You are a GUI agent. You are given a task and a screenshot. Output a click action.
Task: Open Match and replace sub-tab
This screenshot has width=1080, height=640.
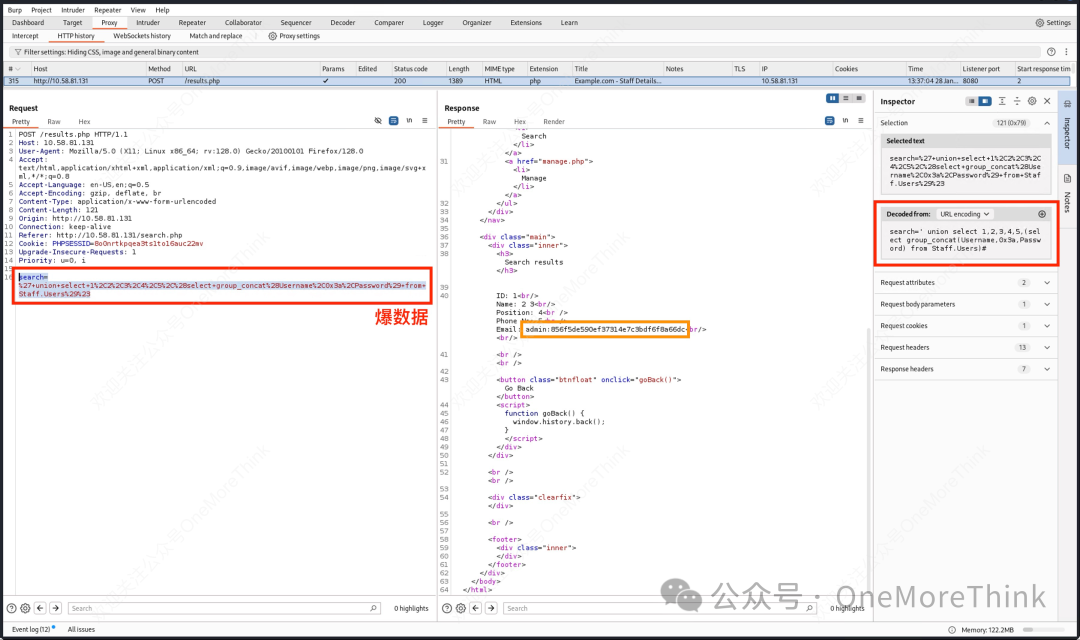point(216,36)
